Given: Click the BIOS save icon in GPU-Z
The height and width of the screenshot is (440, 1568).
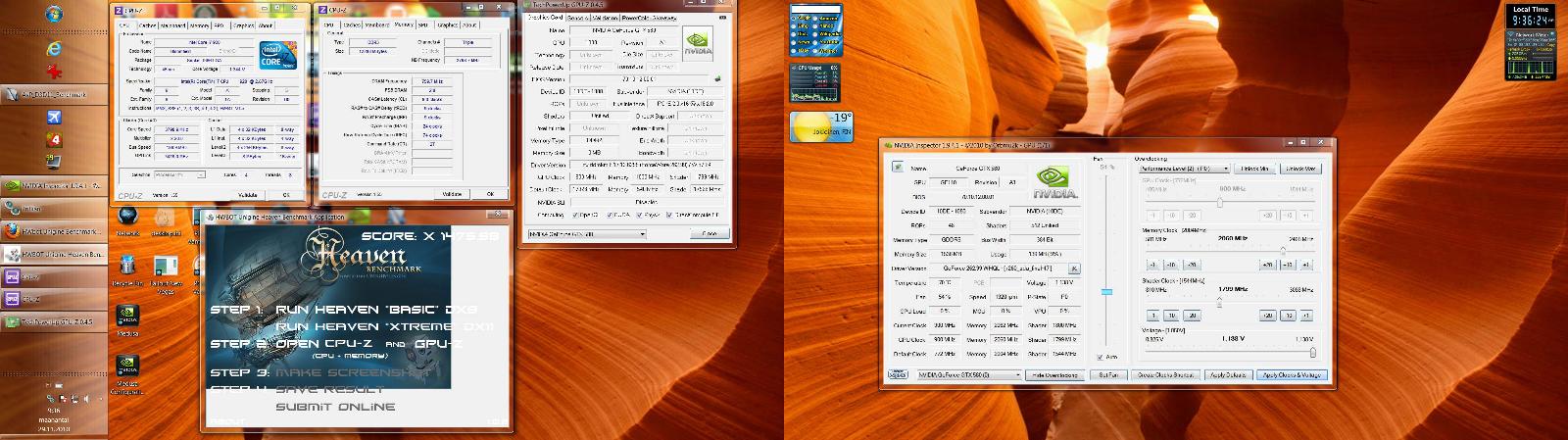Looking at the screenshot, I should tap(716, 78).
